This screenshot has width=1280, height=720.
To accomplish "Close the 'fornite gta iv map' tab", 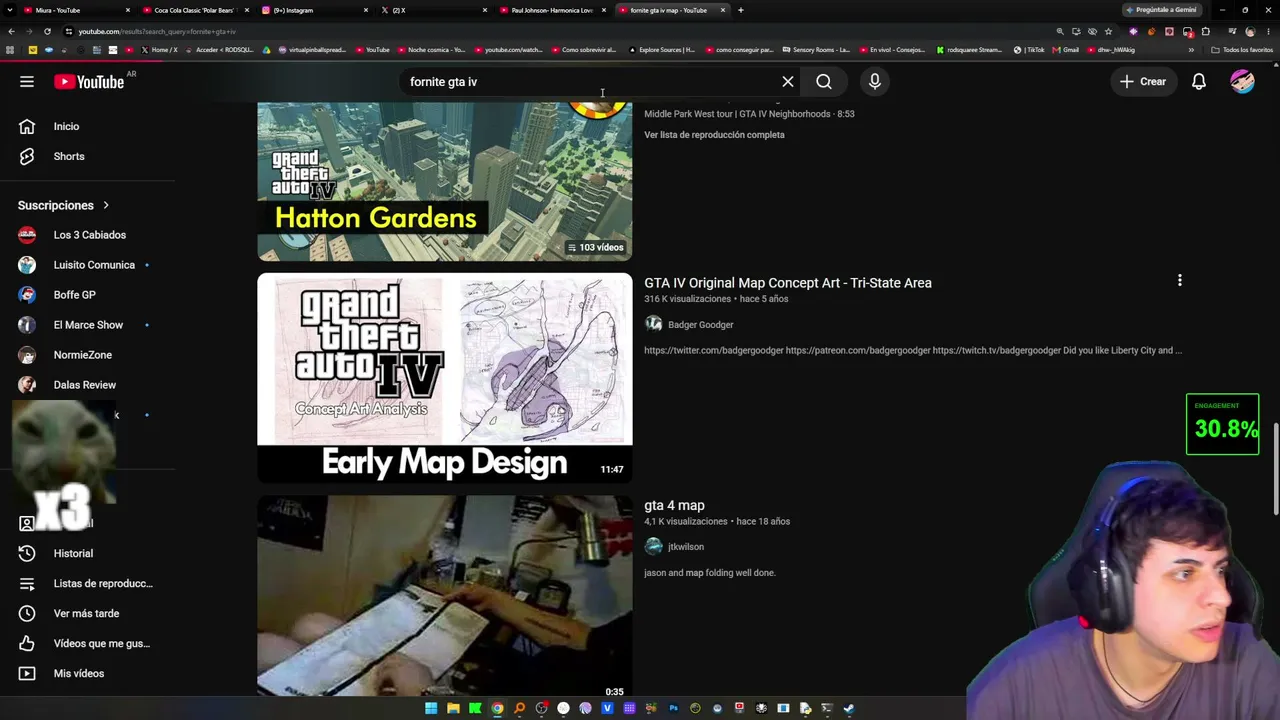I will click(x=723, y=10).
